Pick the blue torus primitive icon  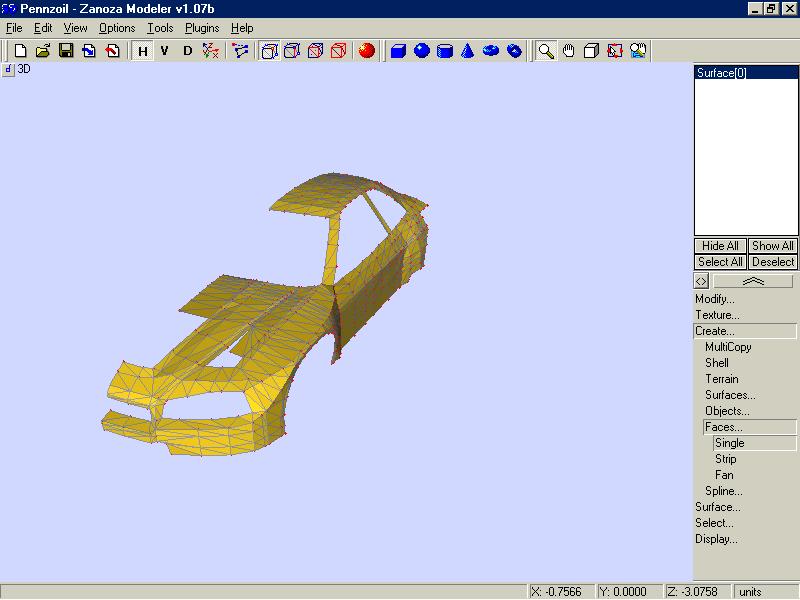[491, 51]
